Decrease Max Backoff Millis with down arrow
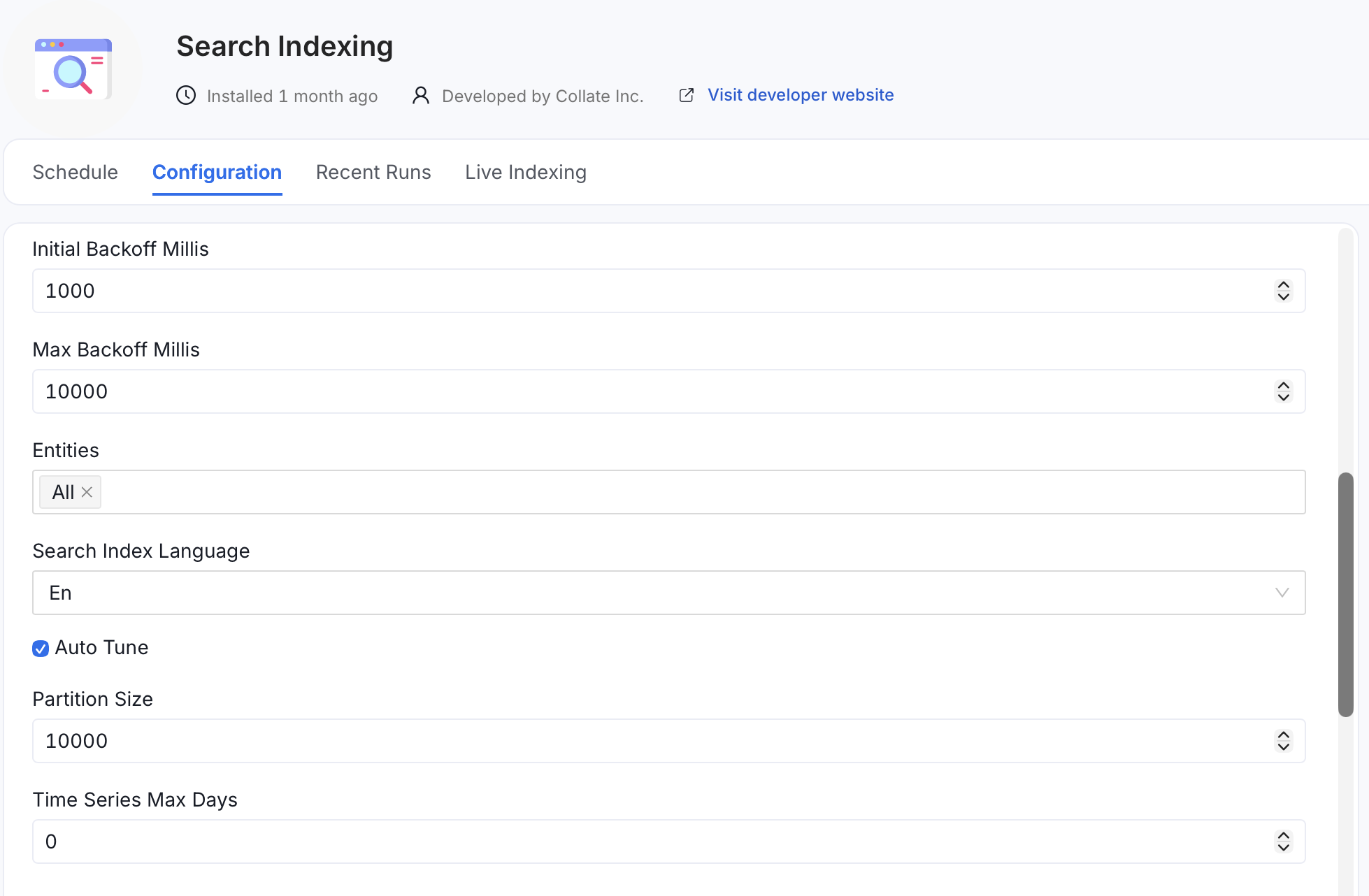This screenshot has height=896, width=1369. click(1284, 397)
